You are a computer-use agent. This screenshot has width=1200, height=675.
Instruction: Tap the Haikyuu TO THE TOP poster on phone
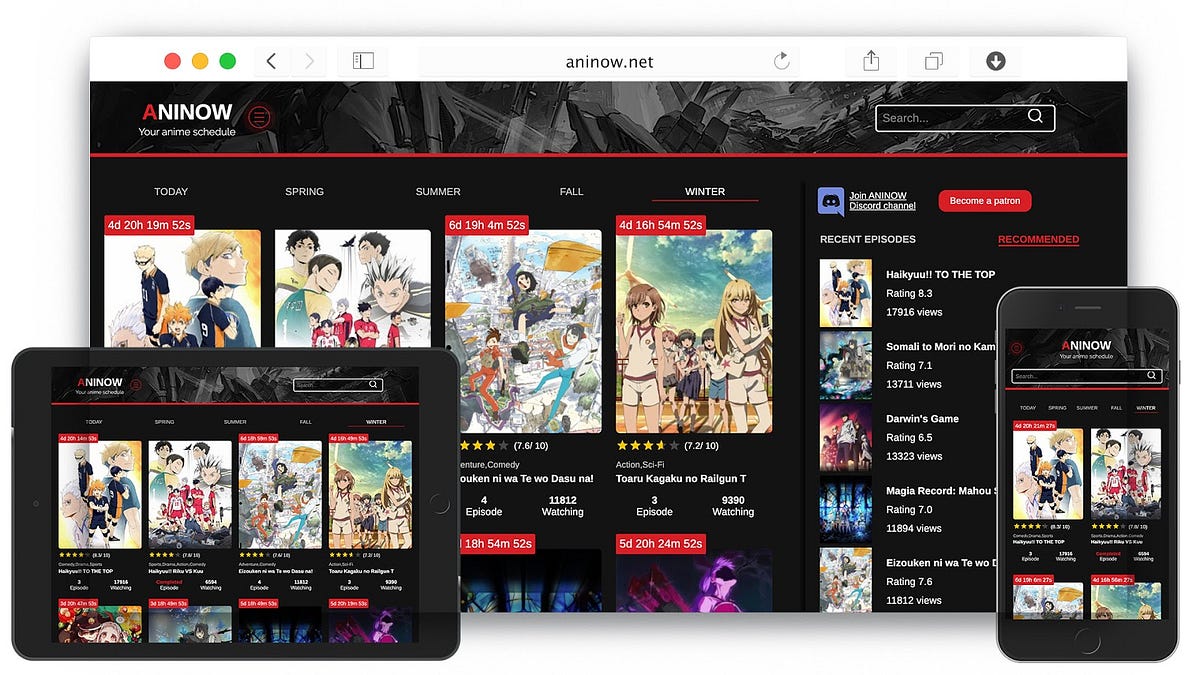1048,474
